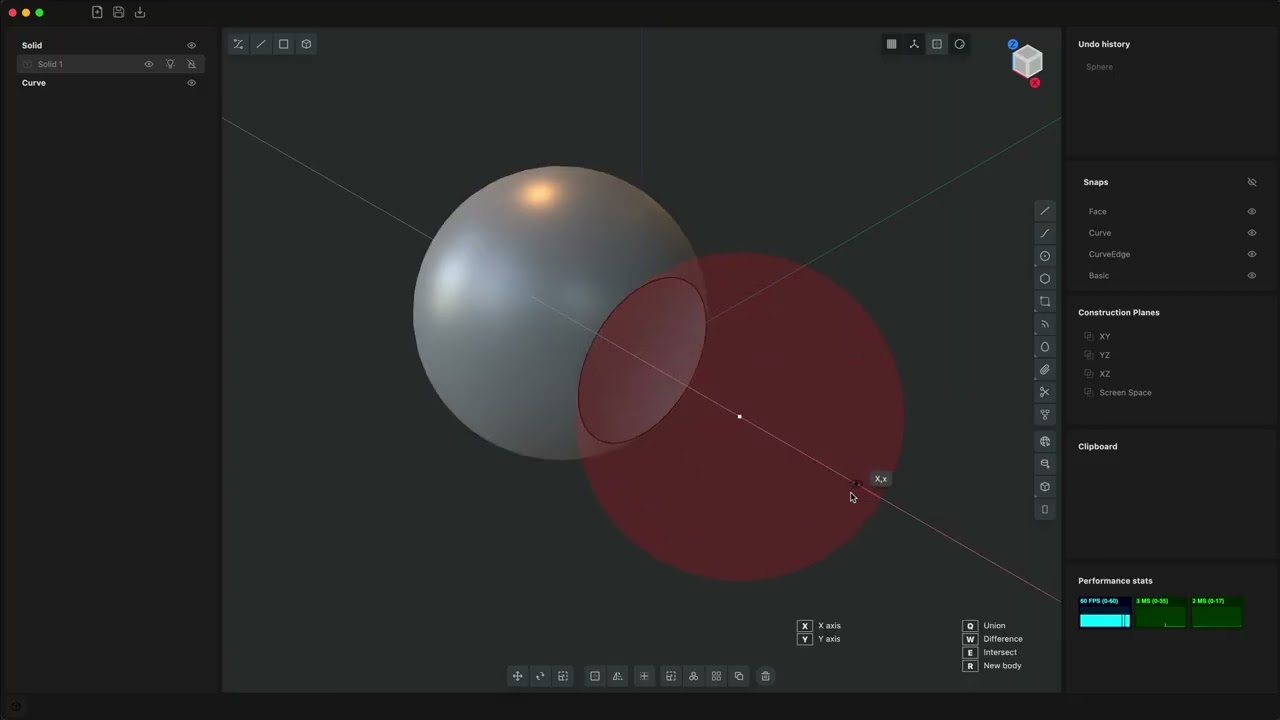This screenshot has height=720, width=1280.
Task: Toggle viewport grid display icon
Action: [x=892, y=44]
